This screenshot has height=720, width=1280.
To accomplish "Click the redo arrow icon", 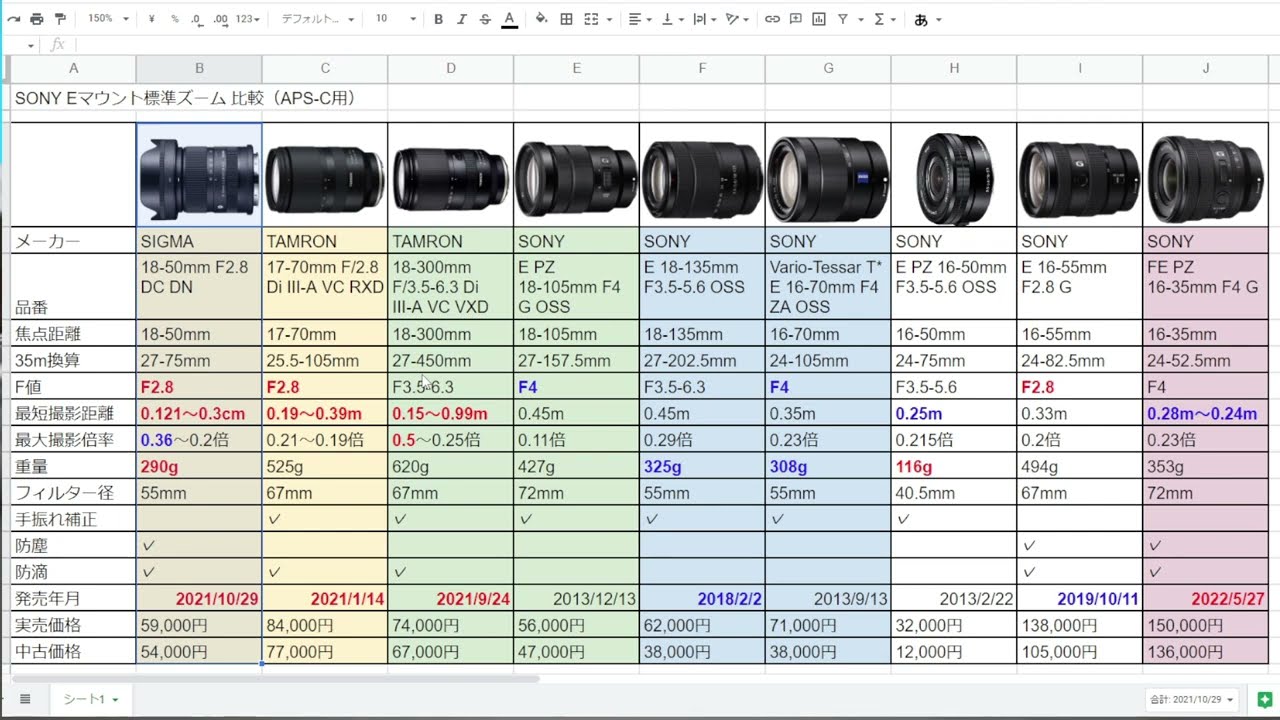I will 13,19.
